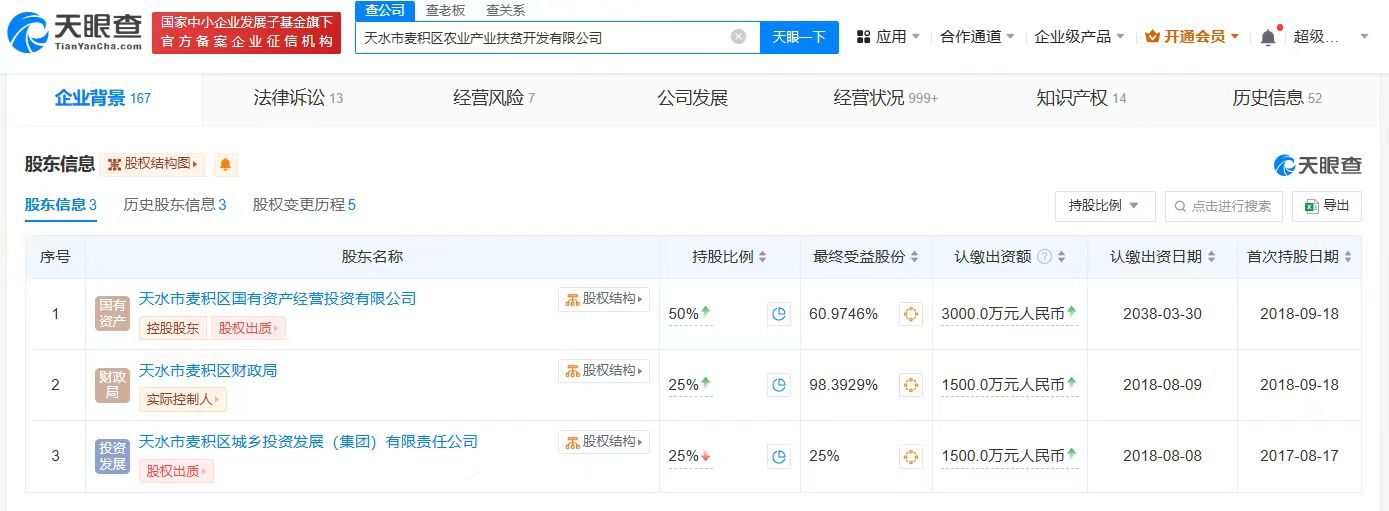
Task: Click the 财政局 badge in row 2
Action: pyautogui.click(x=113, y=385)
